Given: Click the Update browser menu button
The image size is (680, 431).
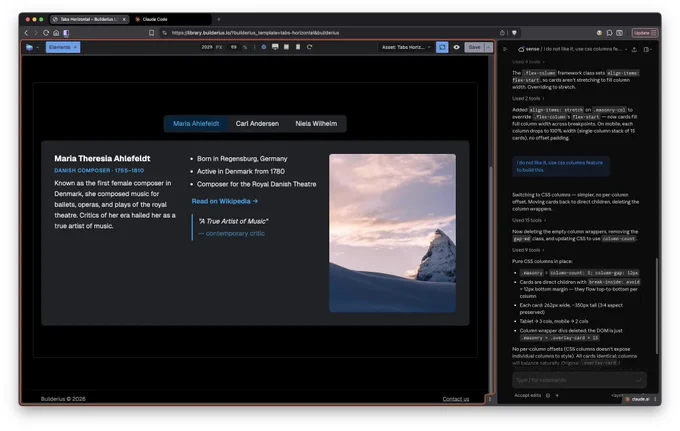Looking at the screenshot, I should 644,33.
